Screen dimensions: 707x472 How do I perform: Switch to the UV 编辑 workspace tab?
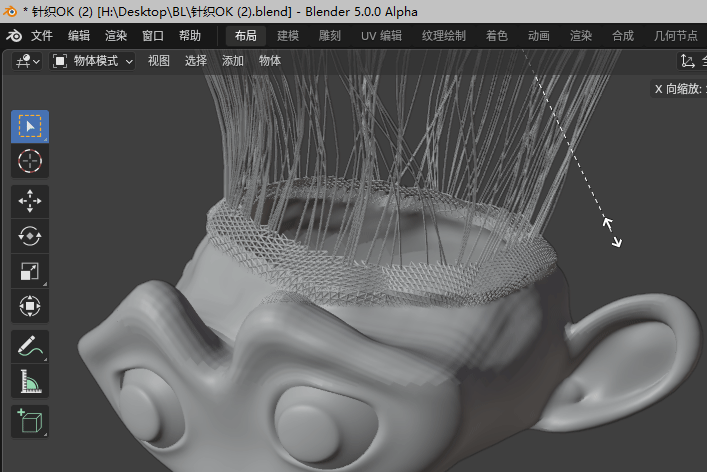tap(381, 36)
